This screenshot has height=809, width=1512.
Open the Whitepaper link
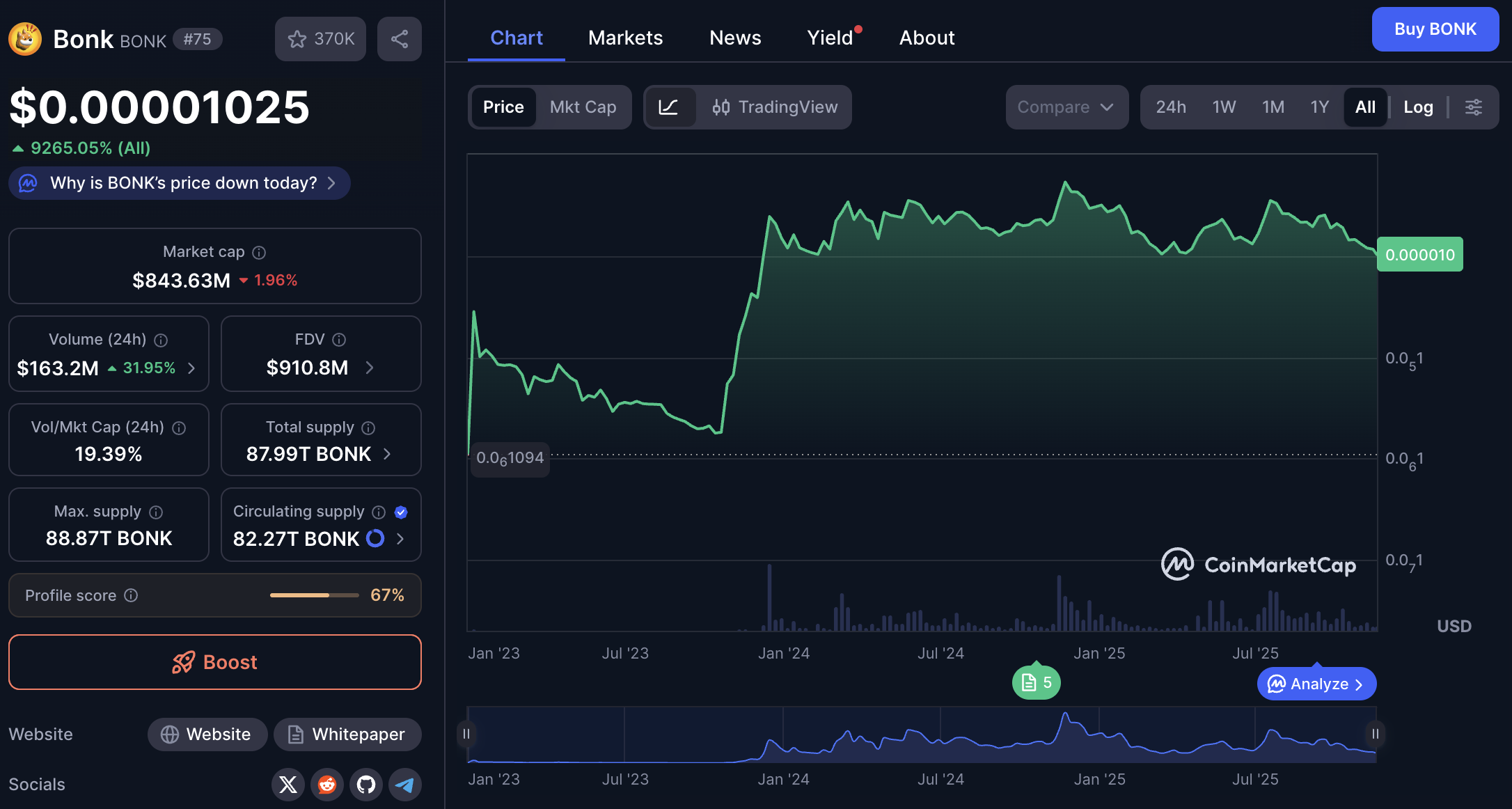click(347, 735)
